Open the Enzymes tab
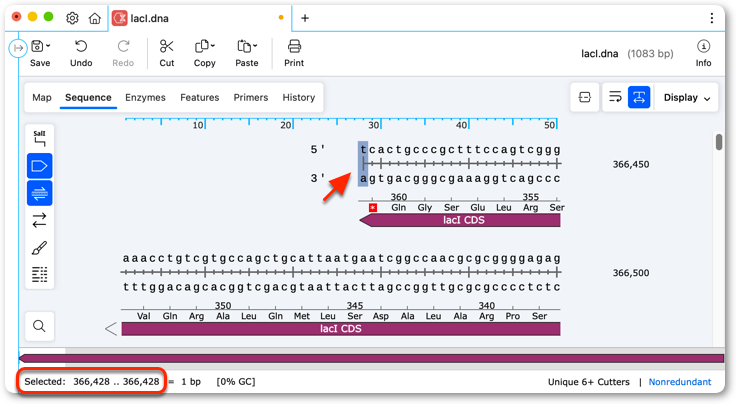The image size is (736, 404). click(x=145, y=98)
